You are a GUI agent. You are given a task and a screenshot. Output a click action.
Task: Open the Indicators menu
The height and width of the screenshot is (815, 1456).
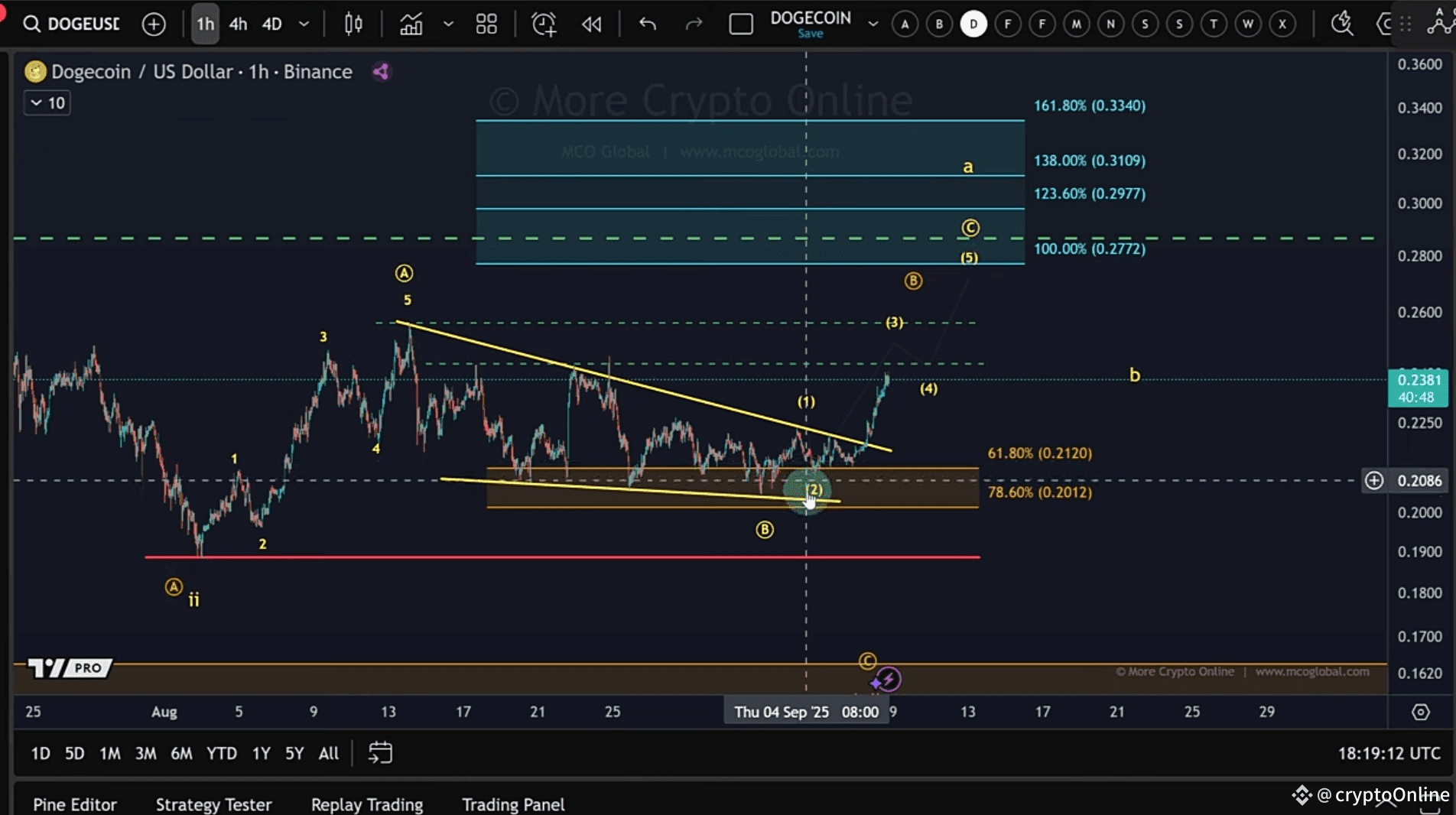(411, 24)
